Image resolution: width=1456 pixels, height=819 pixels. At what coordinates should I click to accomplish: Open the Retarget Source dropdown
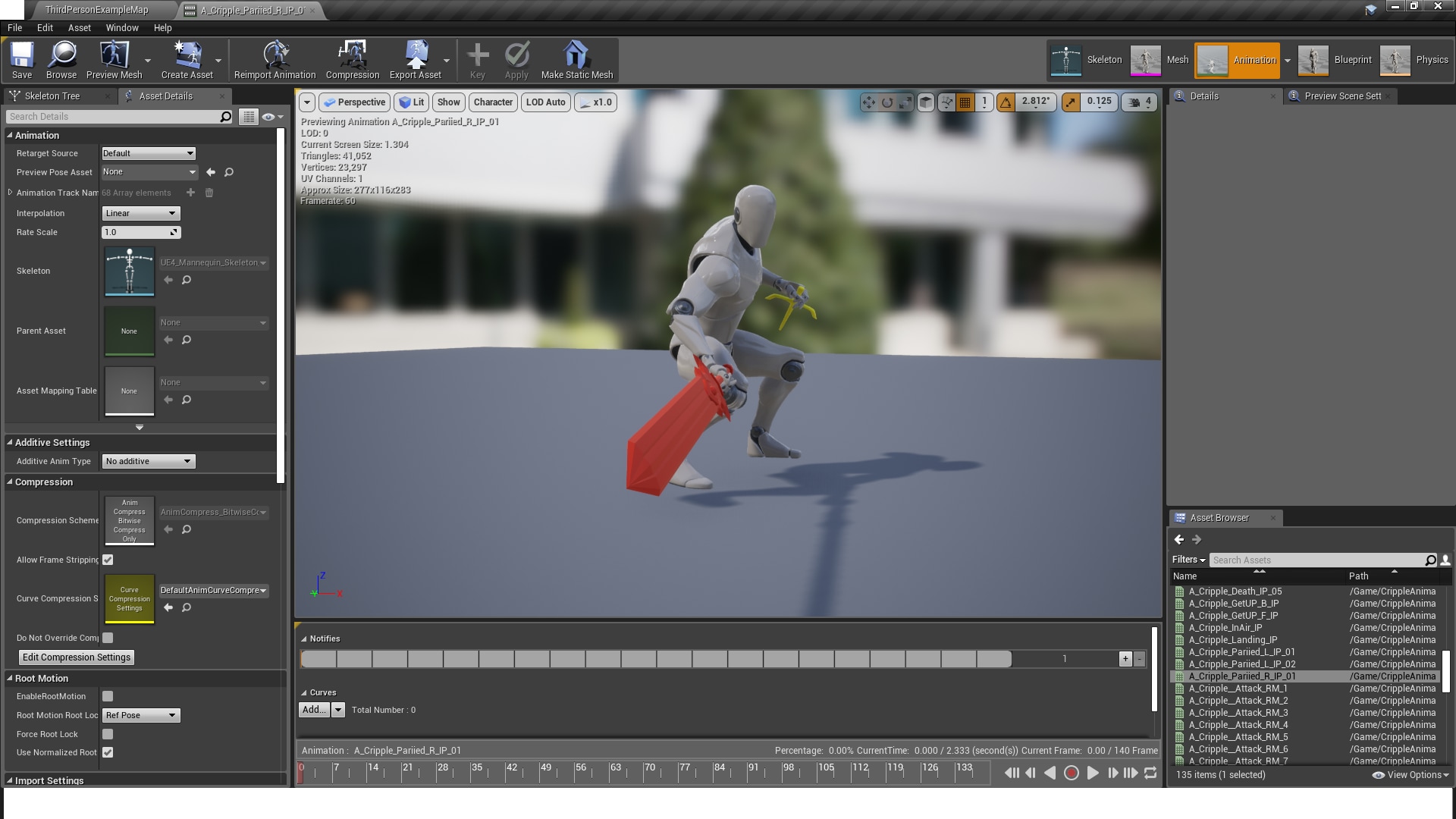coord(149,153)
